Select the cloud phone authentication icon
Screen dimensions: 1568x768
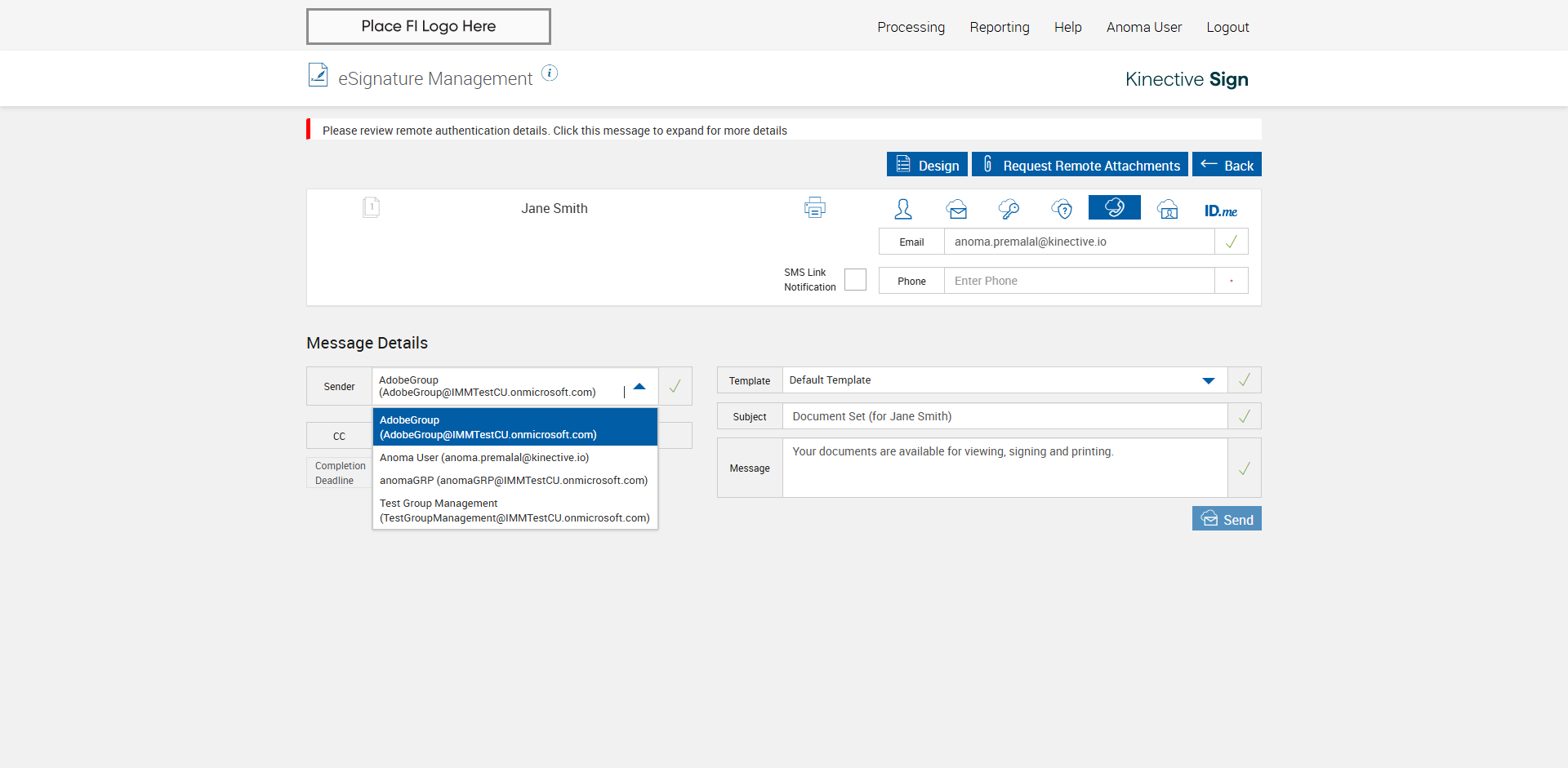pos(1114,208)
